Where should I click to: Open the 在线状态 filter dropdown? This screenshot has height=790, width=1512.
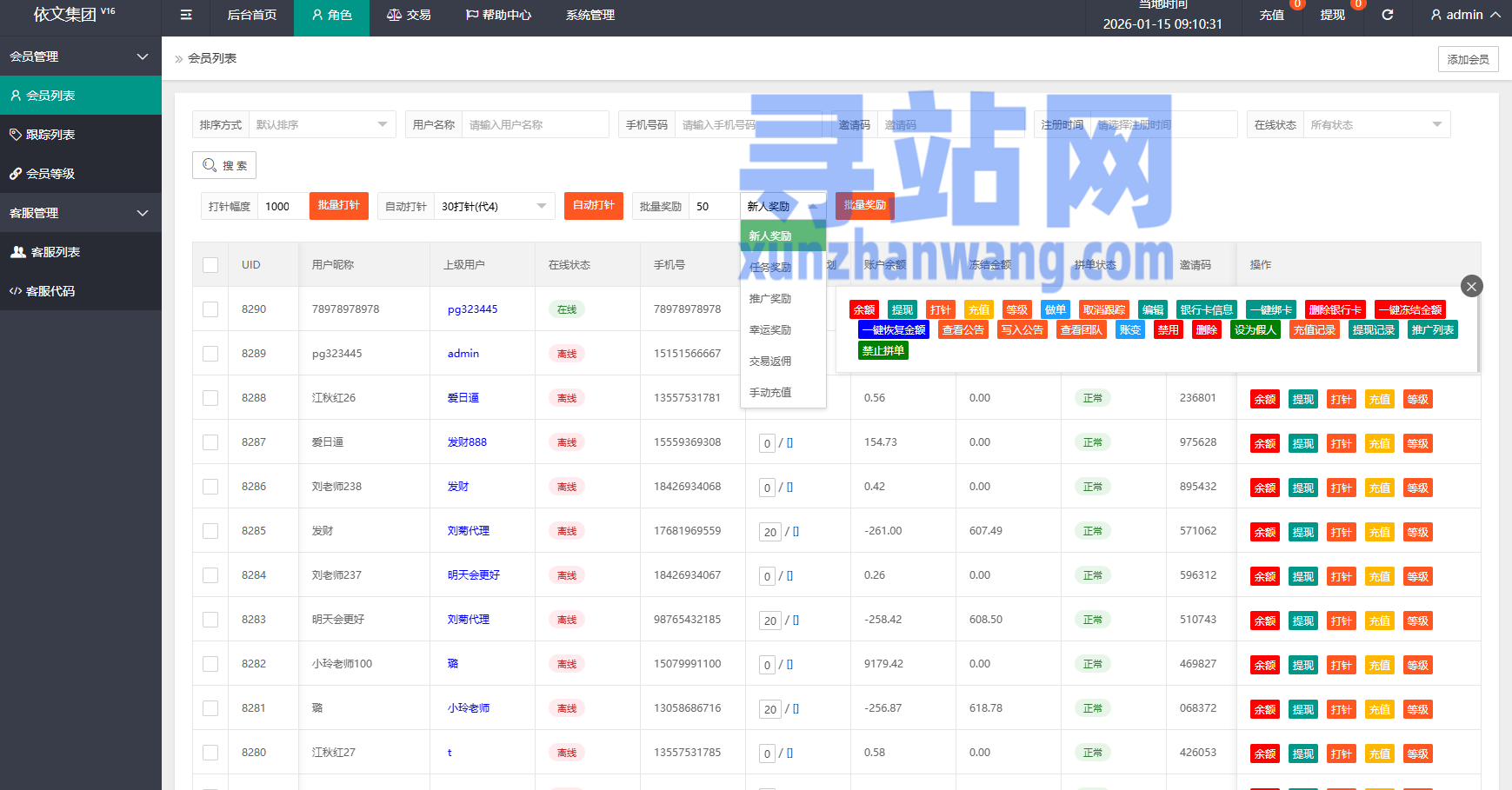(x=1375, y=124)
